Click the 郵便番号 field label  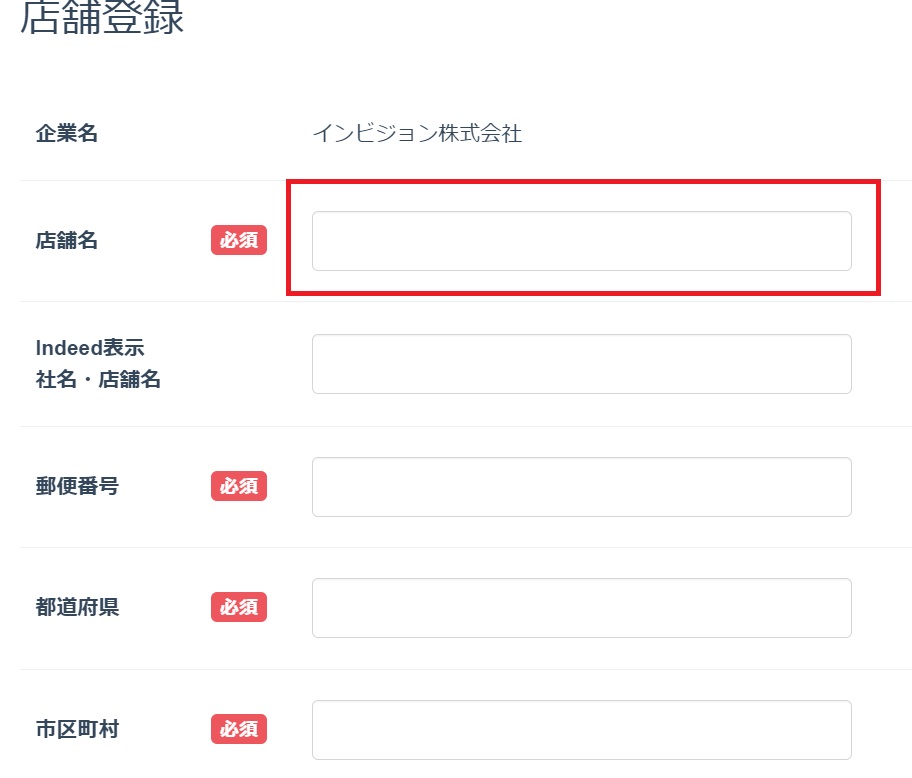(77, 487)
